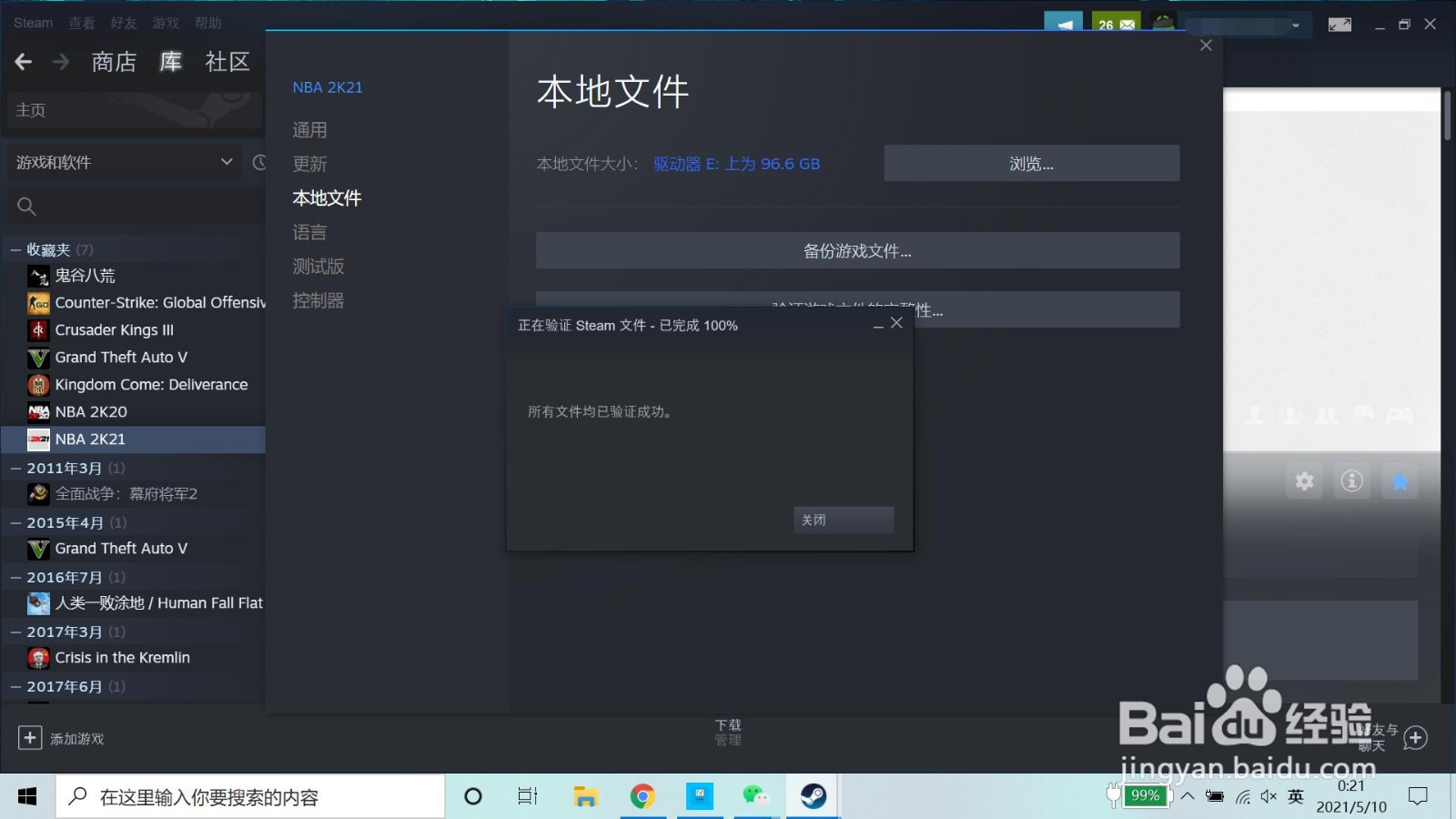This screenshot has height=819, width=1456.
Task: Open Cortana circle on taskbar
Action: [x=473, y=797]
